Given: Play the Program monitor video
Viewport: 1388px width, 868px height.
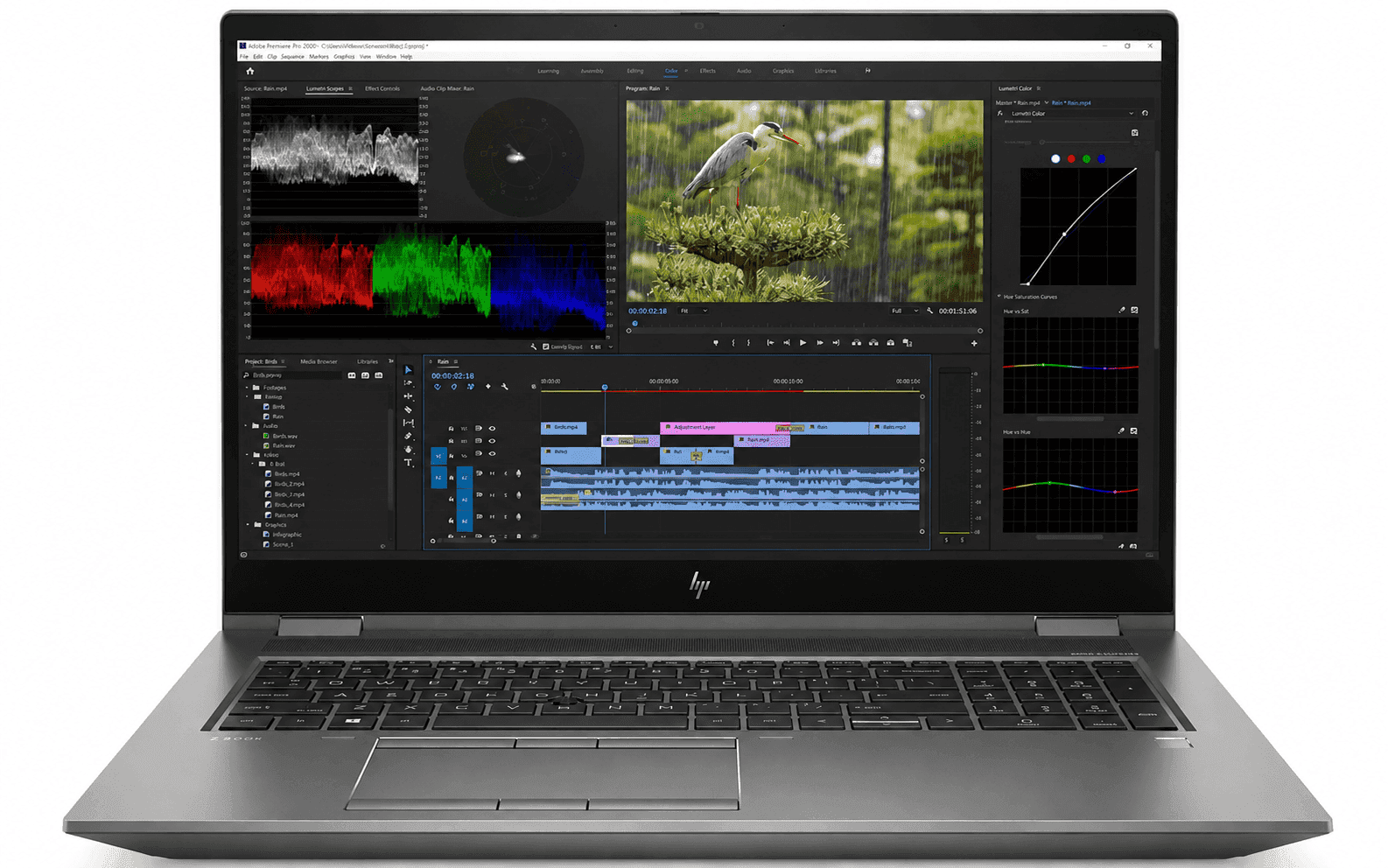Looking at the screenshot, I should 803,343.
